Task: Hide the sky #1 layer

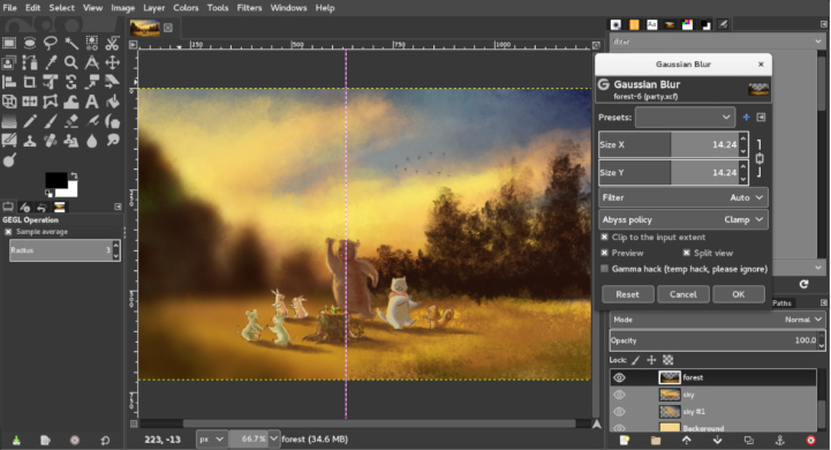Action: click(620, 411)
